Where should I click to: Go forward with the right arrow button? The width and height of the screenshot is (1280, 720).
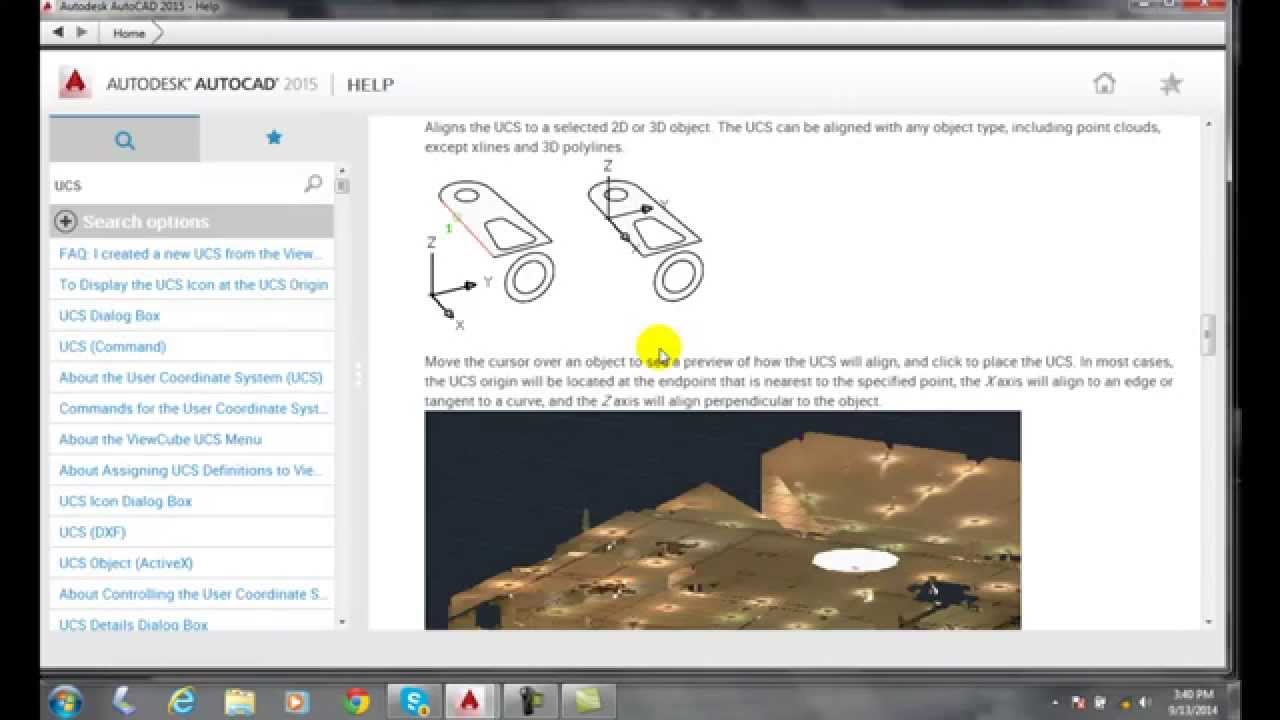[x=82, y=33]
